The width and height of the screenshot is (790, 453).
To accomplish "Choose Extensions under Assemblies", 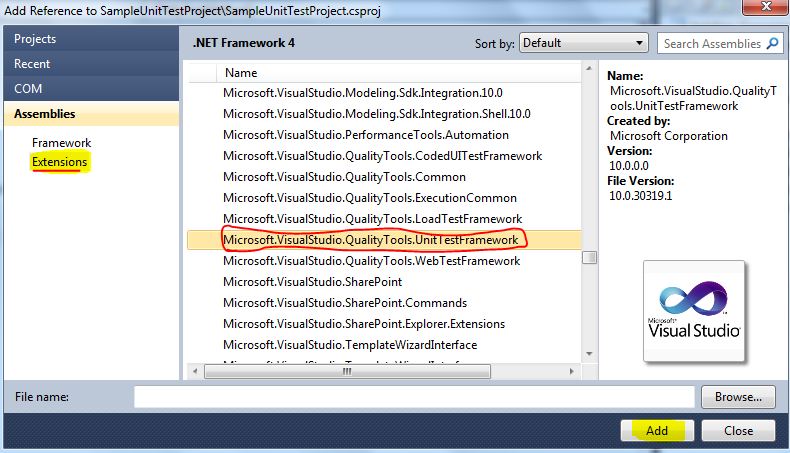I will pyautogui.click(x=59, y=162).
